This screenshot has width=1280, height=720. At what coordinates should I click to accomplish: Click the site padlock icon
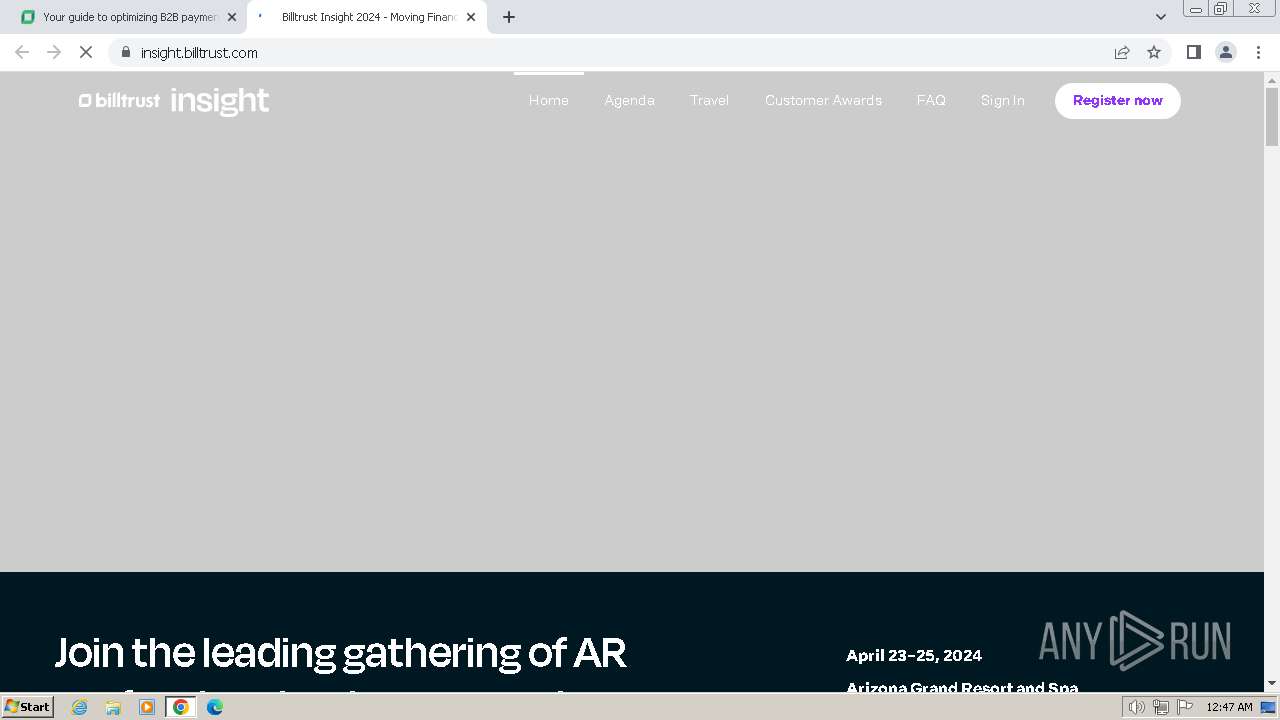(125, 52)
